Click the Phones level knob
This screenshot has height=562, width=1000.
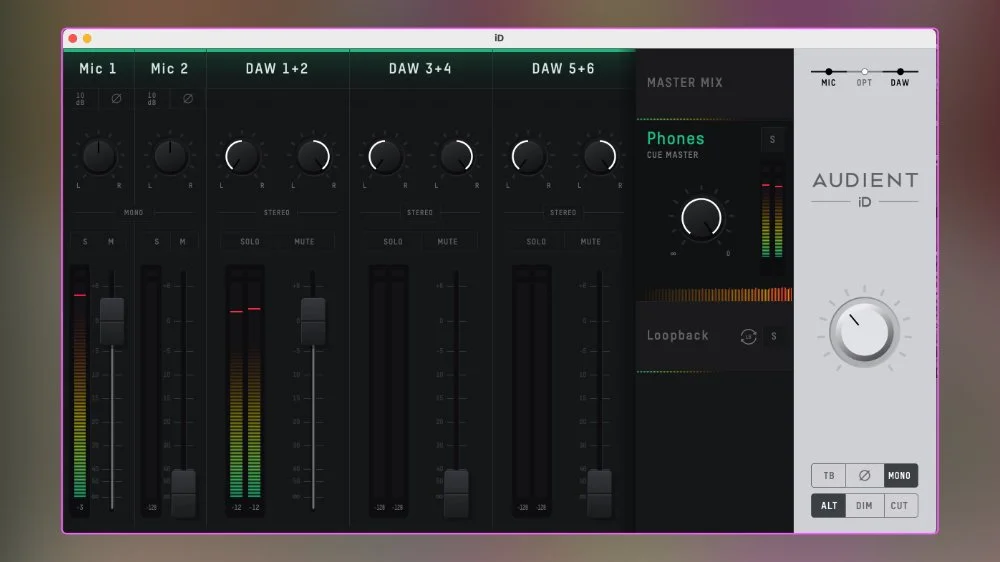[701, 218]
